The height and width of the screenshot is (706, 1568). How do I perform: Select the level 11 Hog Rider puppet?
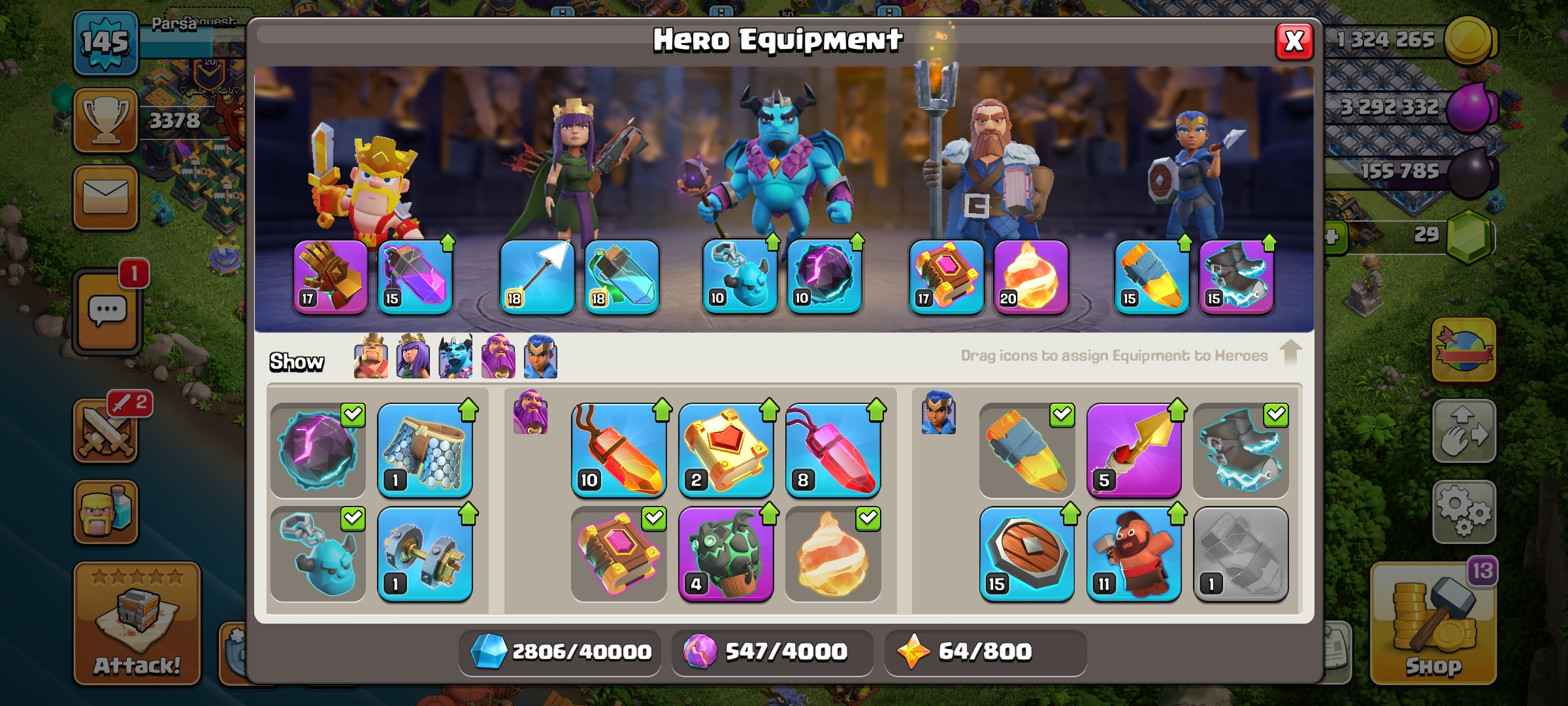(1134, 554)
